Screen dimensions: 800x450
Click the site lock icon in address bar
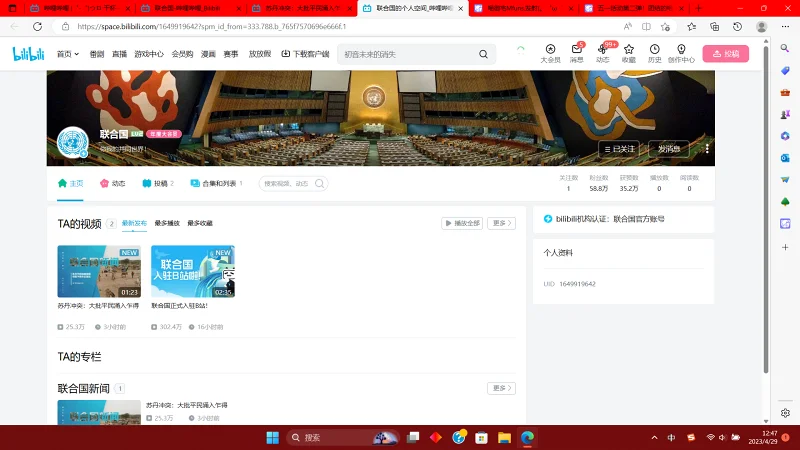tap(65, 27)
